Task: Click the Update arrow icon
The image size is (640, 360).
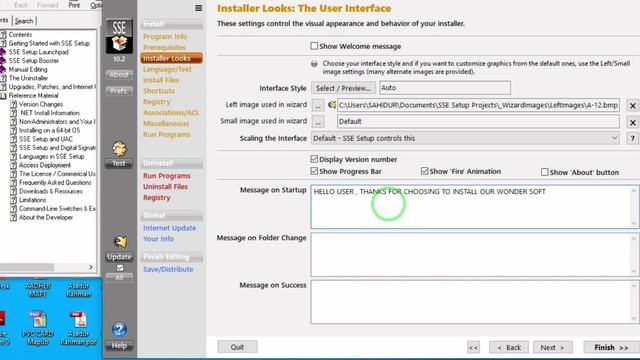Action: point(120,242)
